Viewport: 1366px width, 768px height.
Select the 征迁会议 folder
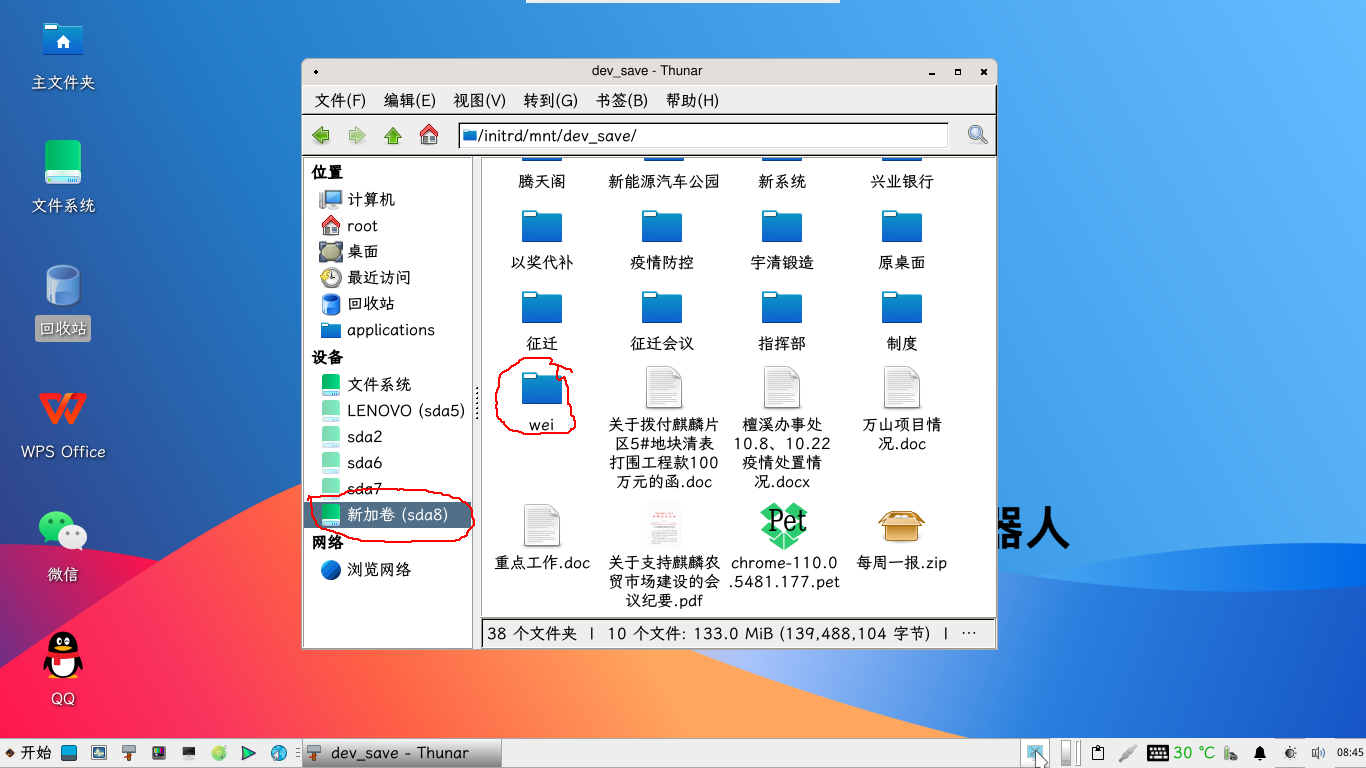662,321
